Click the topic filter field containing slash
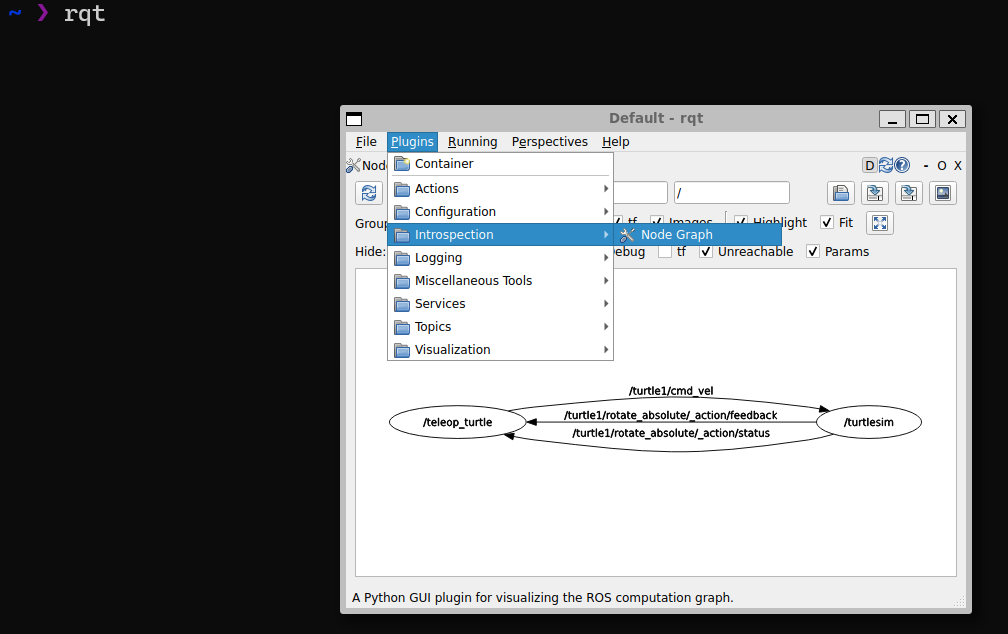This screenshot has height=634, width=1008. 732,193
